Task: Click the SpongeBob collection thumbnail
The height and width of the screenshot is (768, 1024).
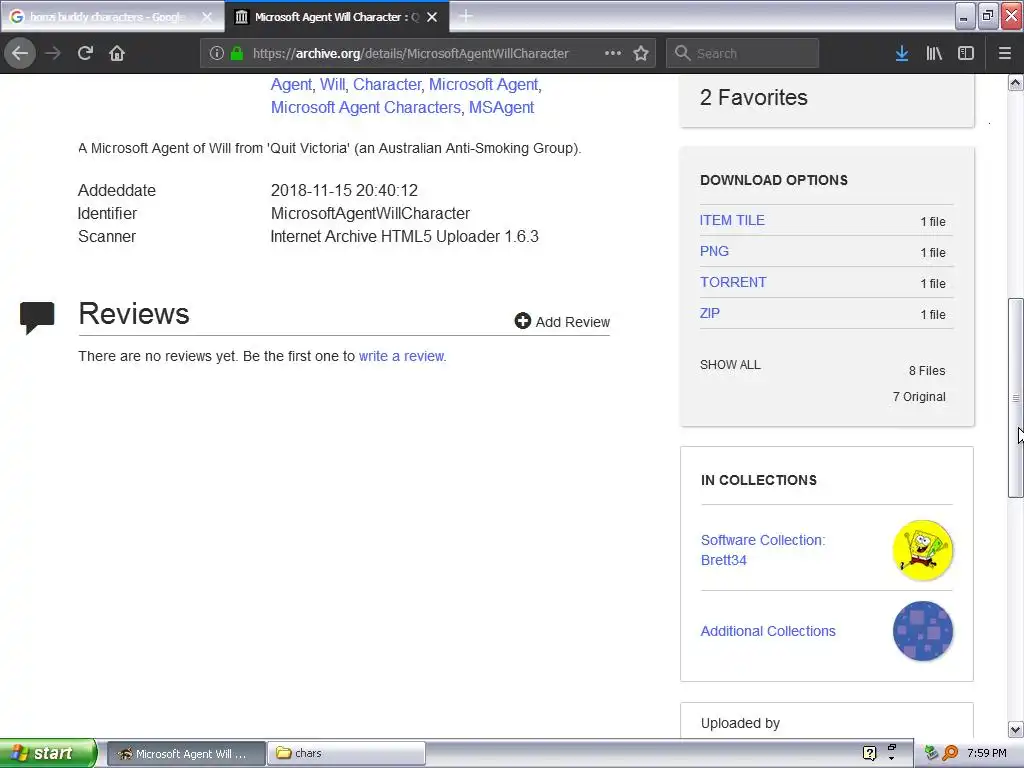Action: coord(922,550)
